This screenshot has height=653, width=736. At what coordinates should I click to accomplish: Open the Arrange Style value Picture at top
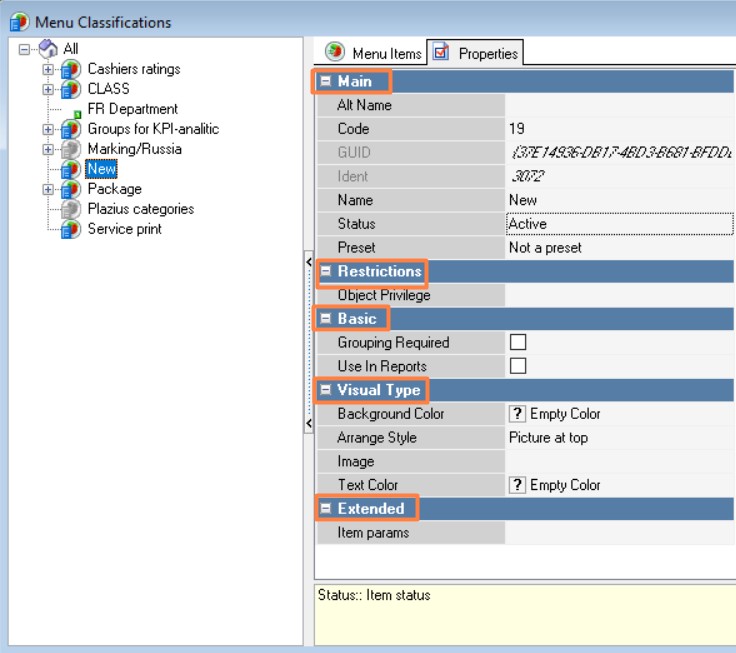click(620, 438)
